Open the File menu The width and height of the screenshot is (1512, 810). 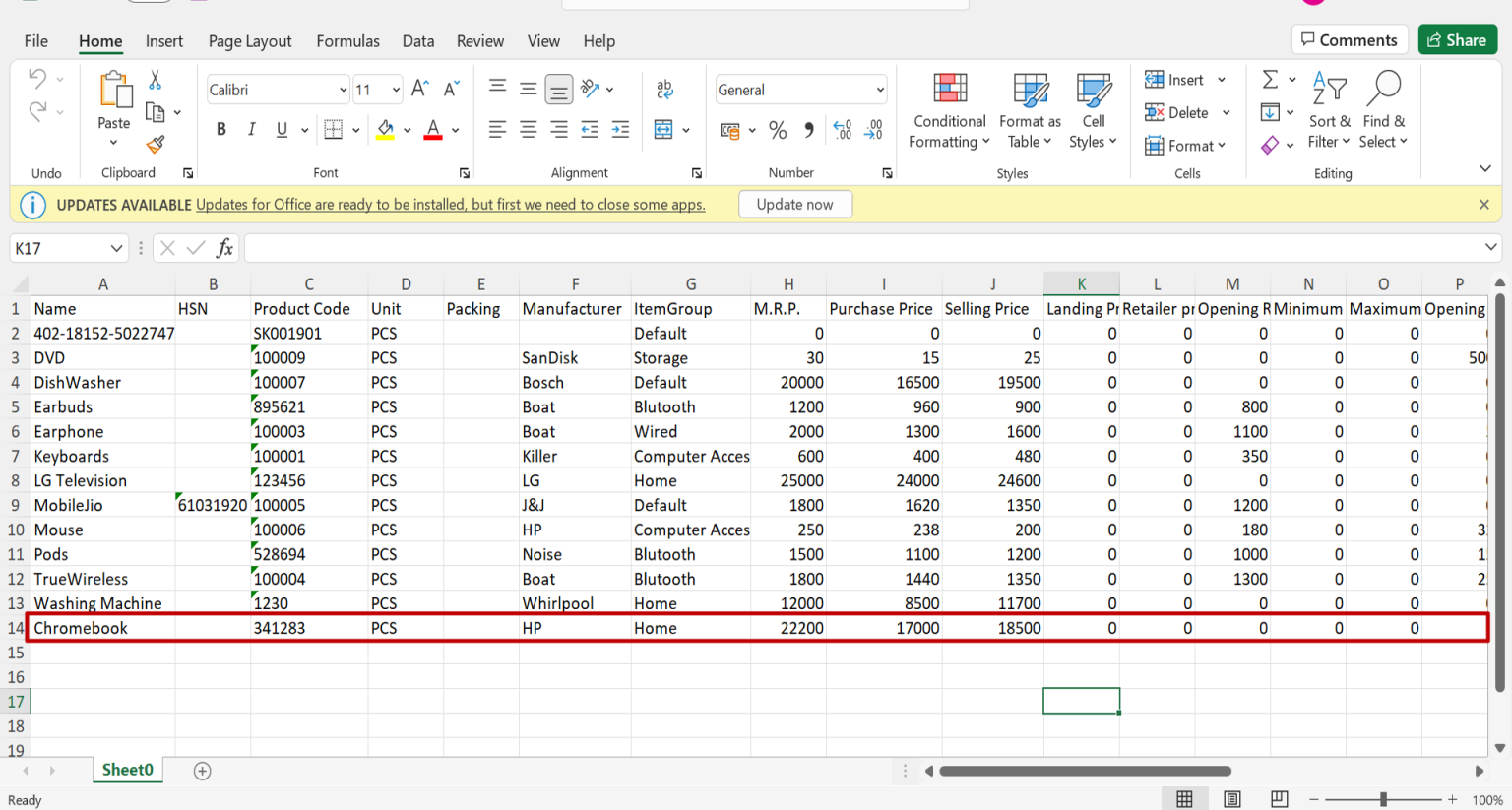[x=36, y=41]
